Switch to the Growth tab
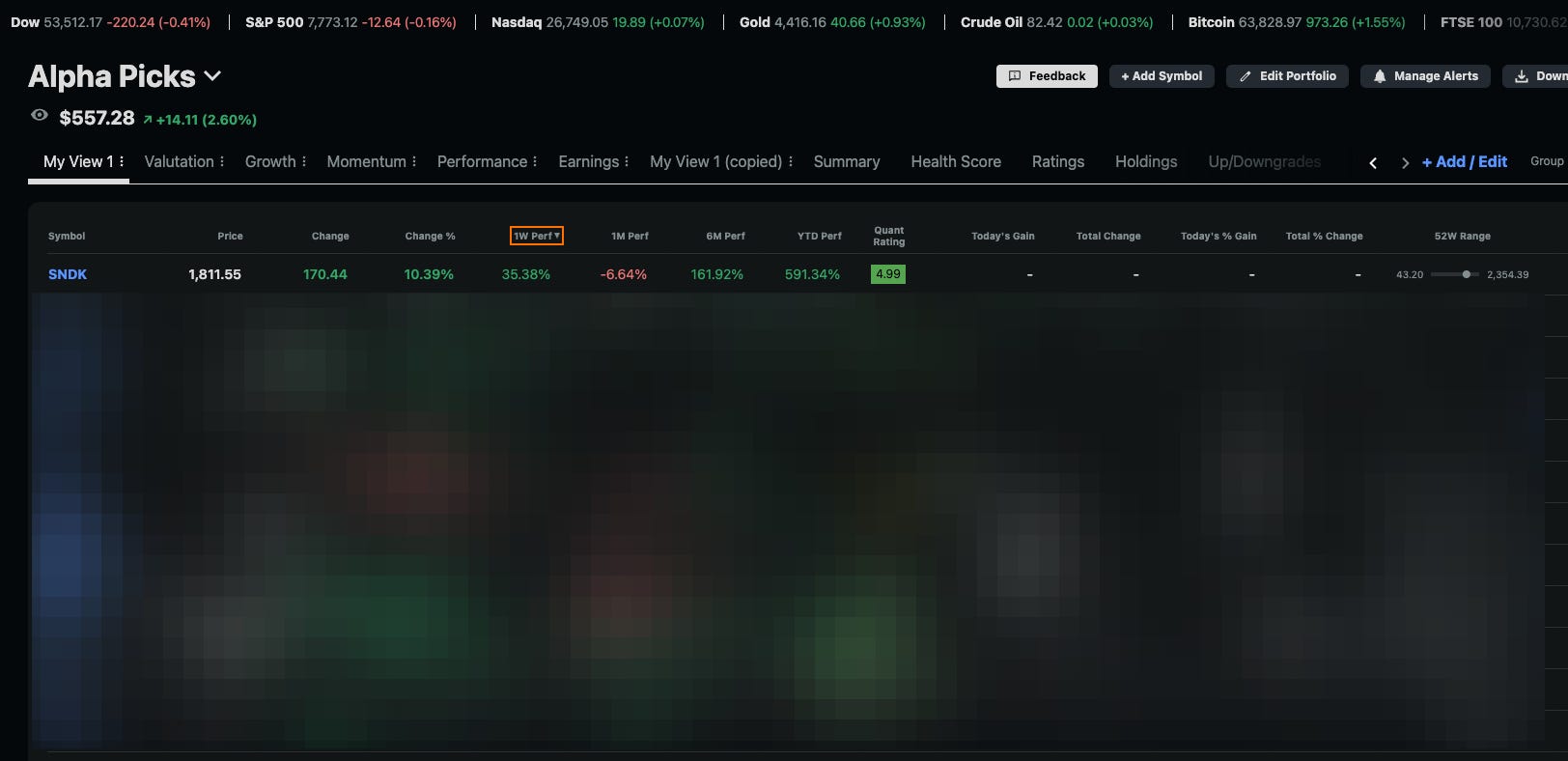 point(270,161)
